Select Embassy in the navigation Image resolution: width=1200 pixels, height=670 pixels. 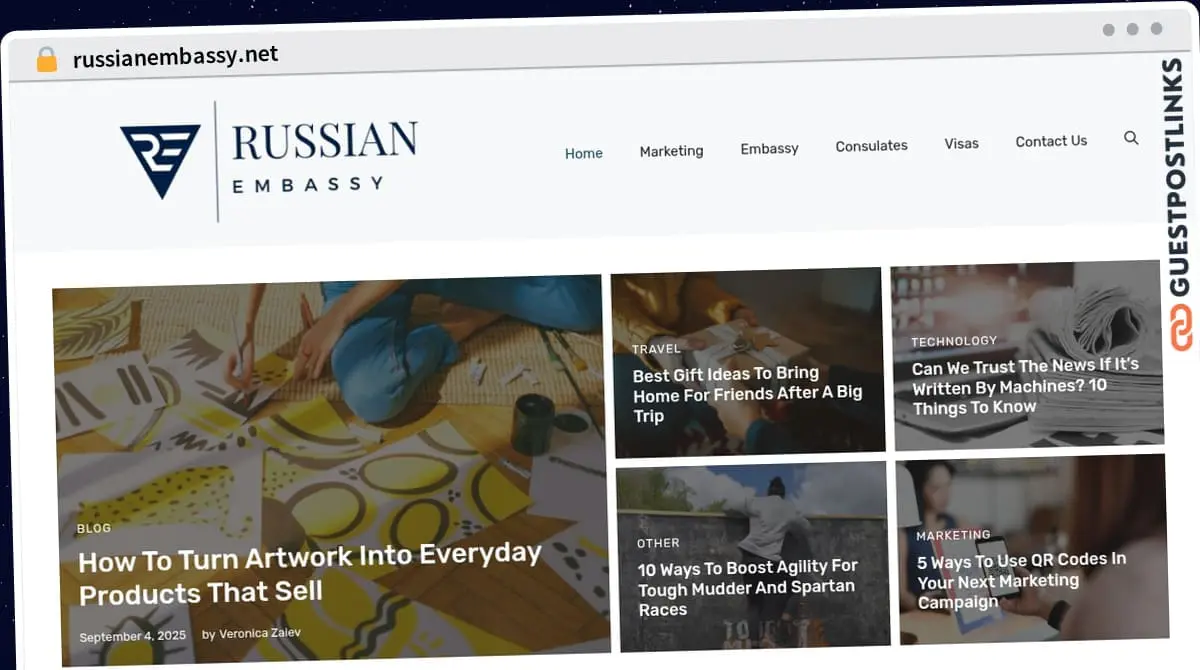click(x=769, y=148)
